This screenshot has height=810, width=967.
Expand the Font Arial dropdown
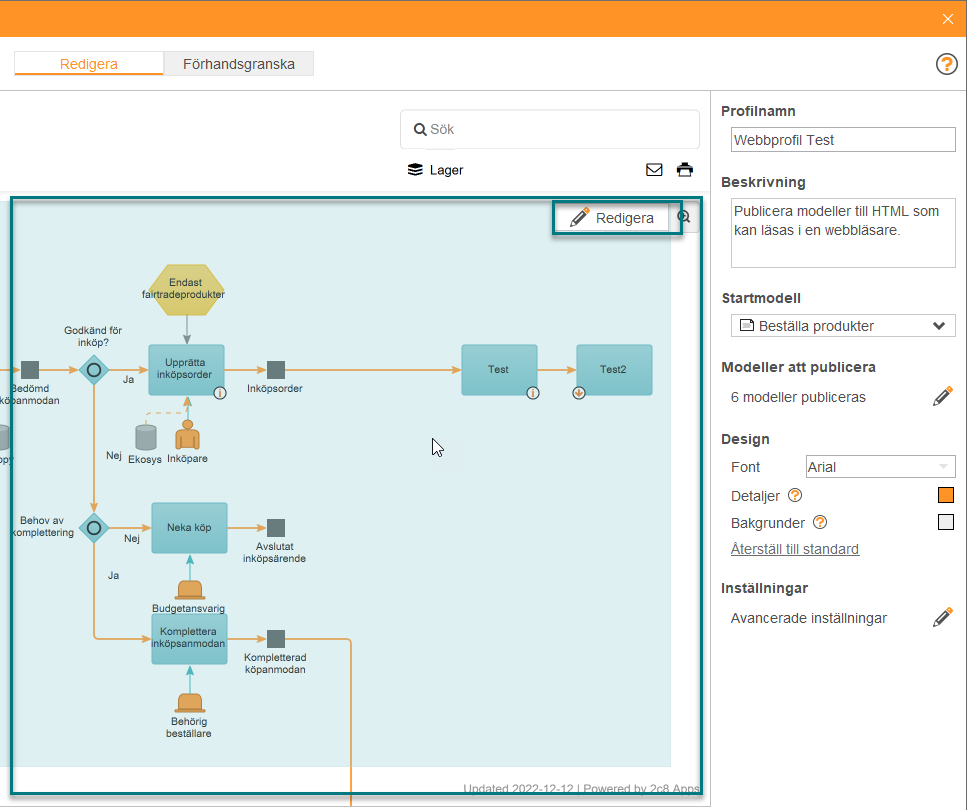[x=880, y=467]
